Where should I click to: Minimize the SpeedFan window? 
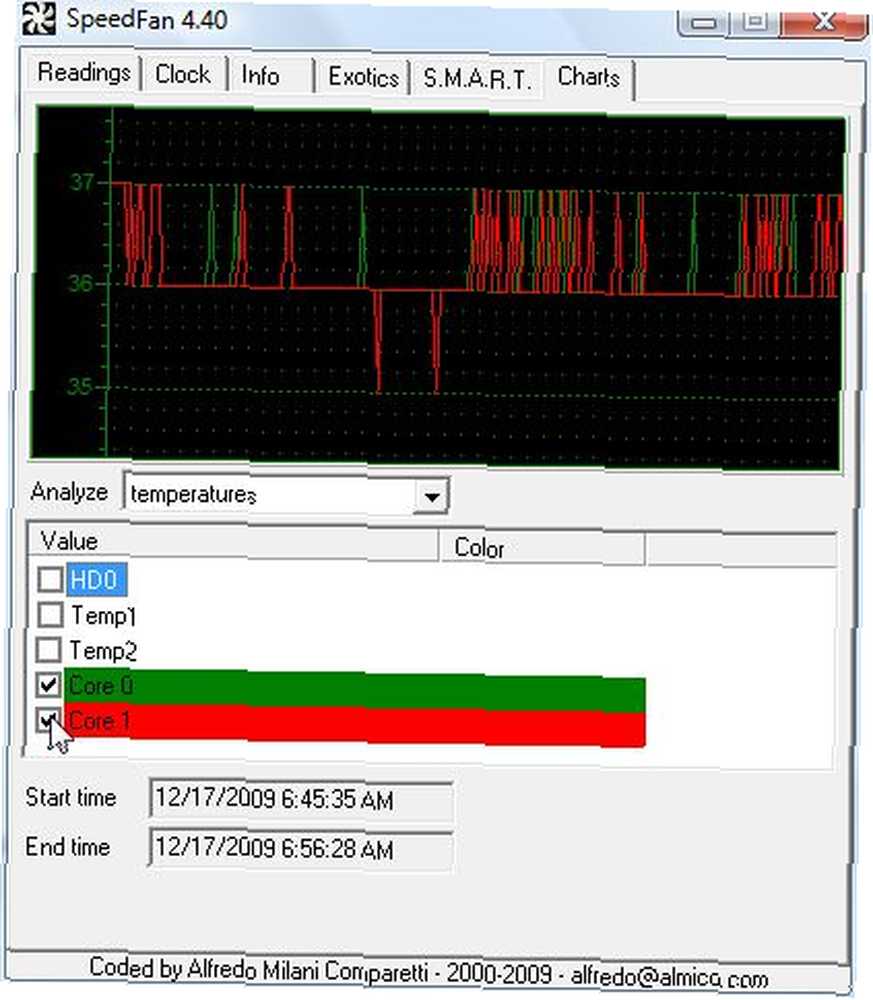click(x=703, y=21)
